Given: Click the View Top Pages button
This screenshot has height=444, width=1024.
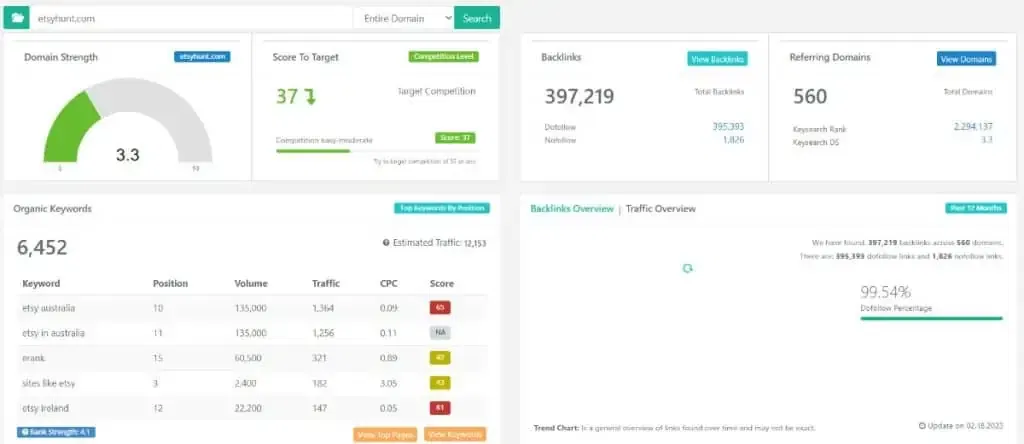Looking at the screenshot, I should coord(385,435).
